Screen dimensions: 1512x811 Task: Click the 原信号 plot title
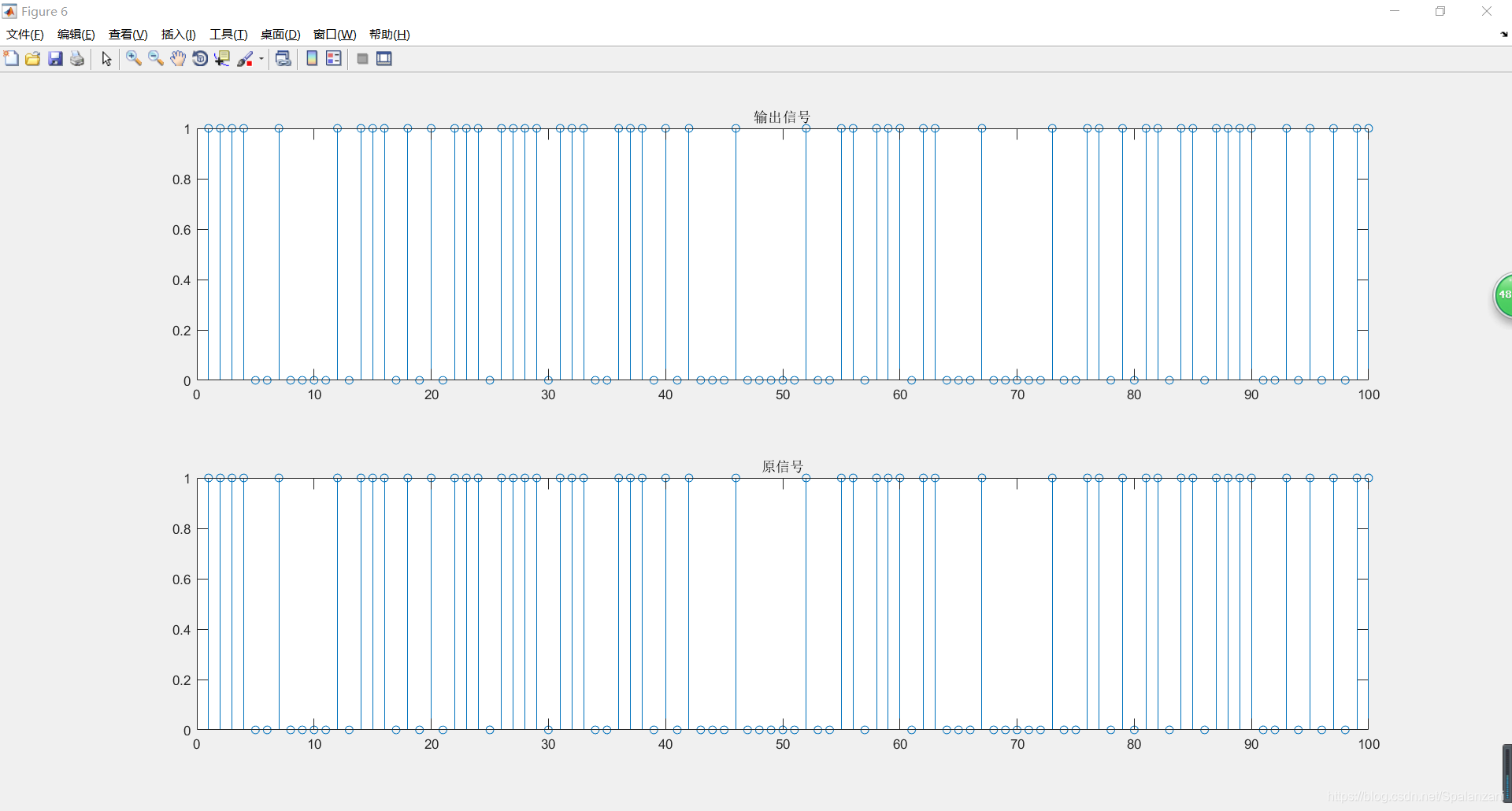pyautogui.click(x=782, y=467)
